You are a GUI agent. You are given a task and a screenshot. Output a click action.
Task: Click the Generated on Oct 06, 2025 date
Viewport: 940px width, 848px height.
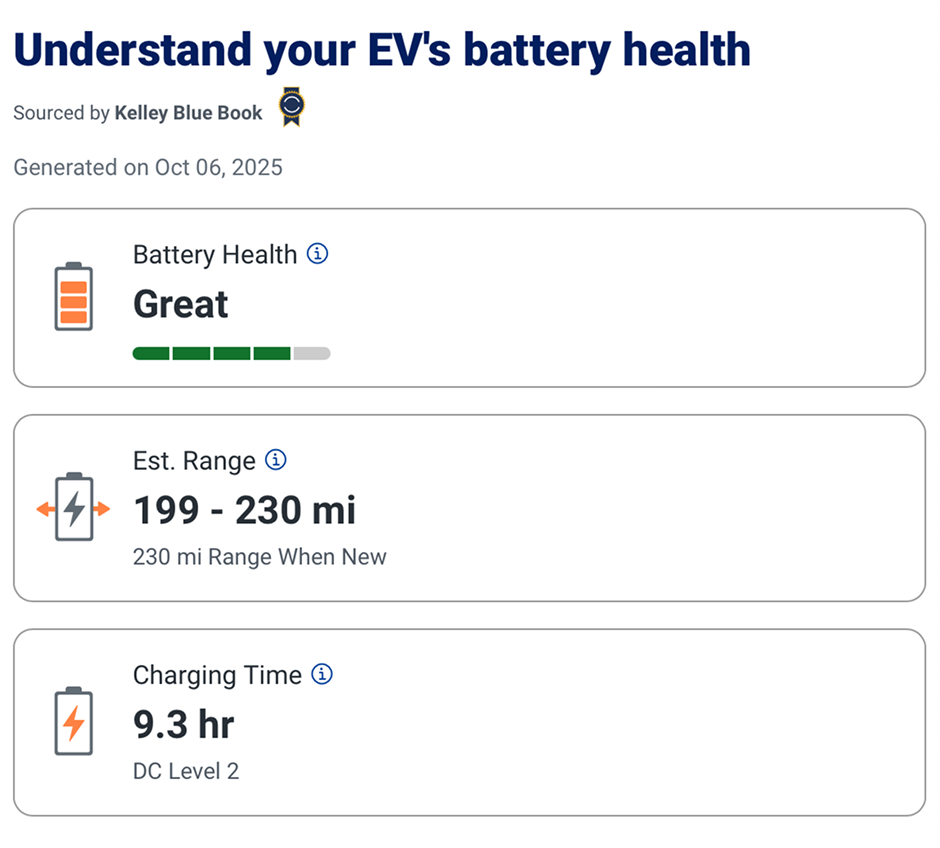click(148, 167)
